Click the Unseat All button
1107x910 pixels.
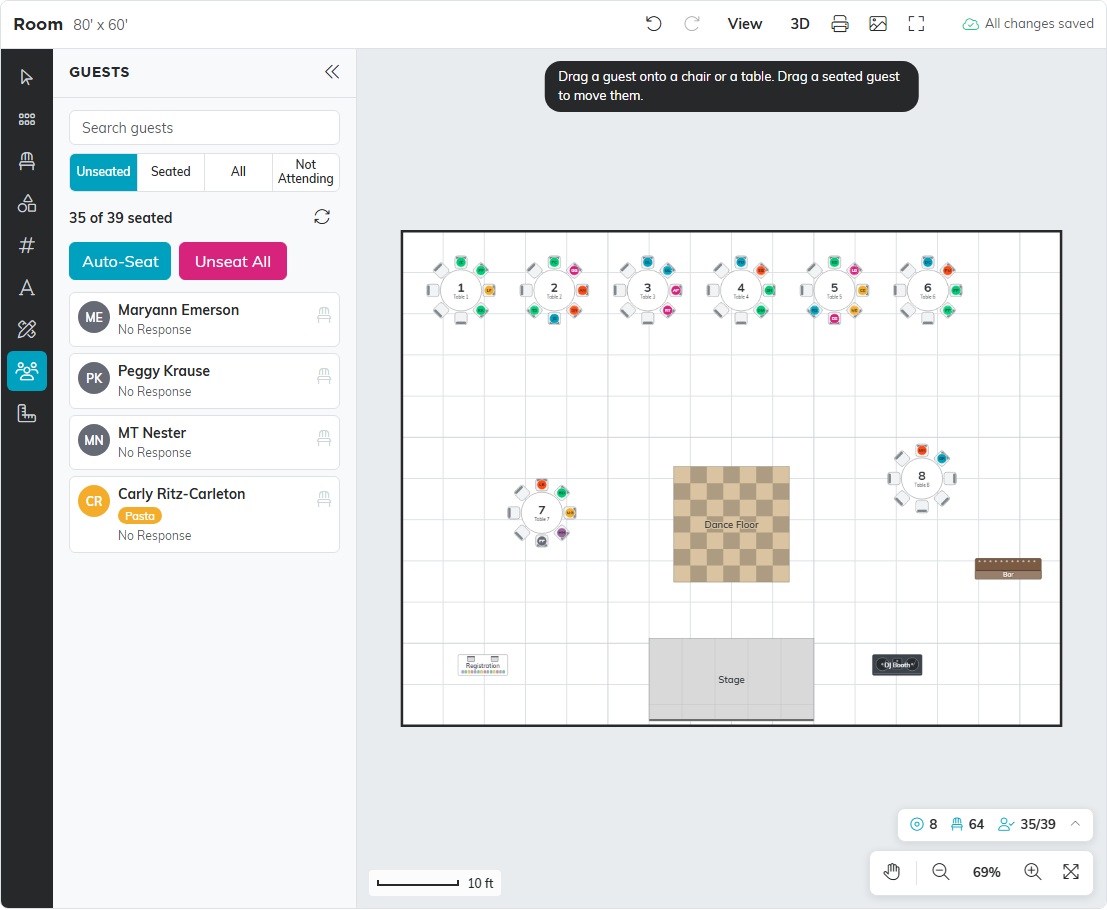[233, 261]
